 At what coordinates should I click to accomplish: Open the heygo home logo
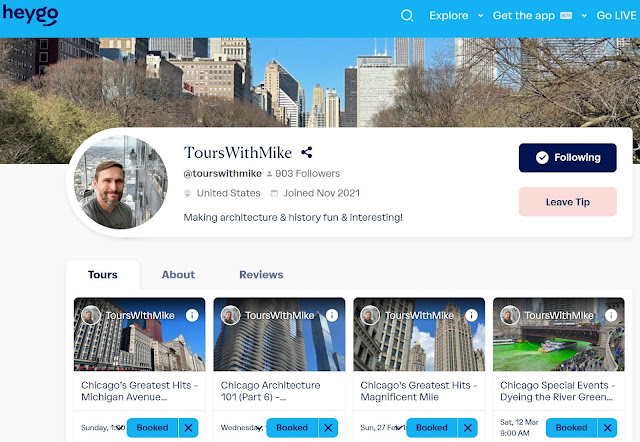click(30, 15)
